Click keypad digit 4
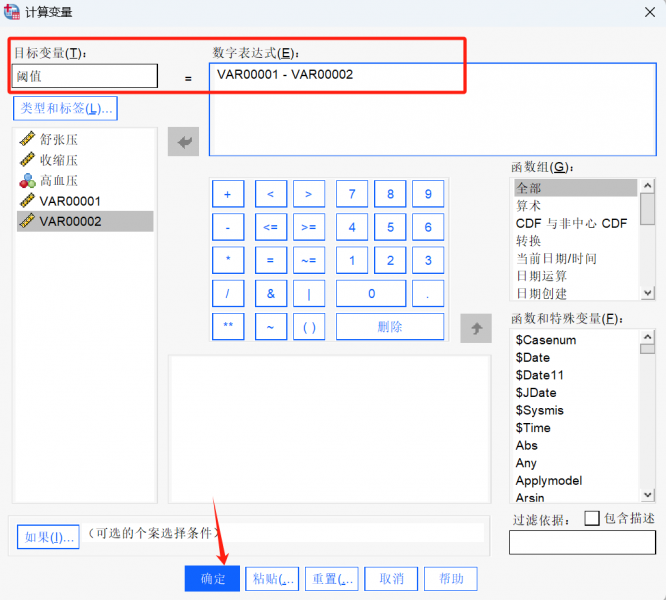 coord(352,227)
